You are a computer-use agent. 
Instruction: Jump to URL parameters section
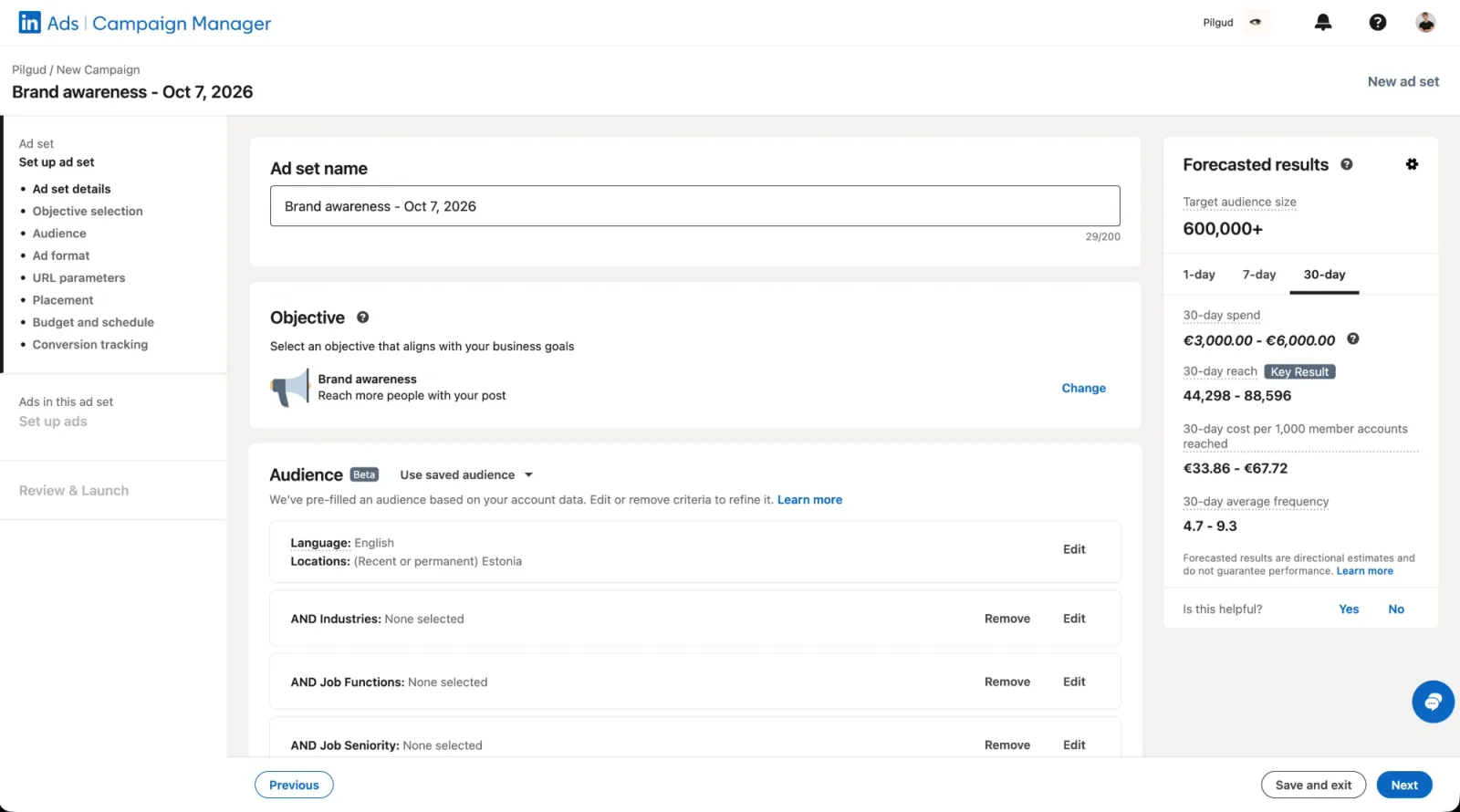coord(78,278)
